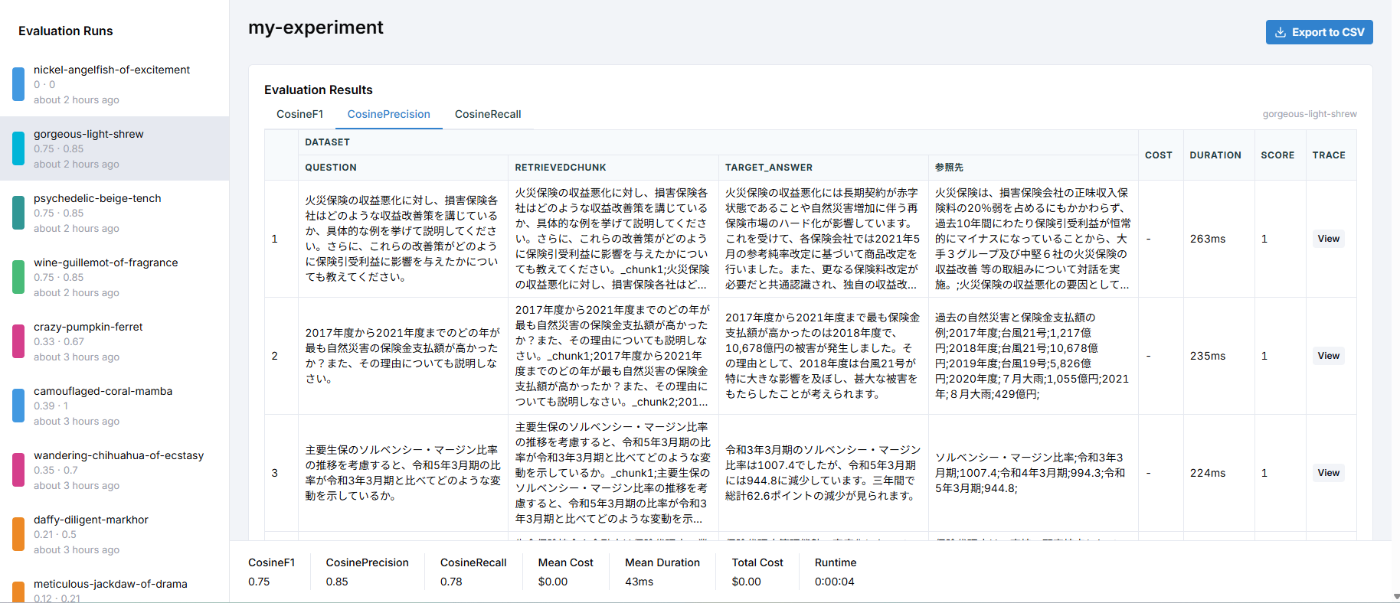View the trace for row 3
The image size is (1400, 603).
[x=1328, y=473]
